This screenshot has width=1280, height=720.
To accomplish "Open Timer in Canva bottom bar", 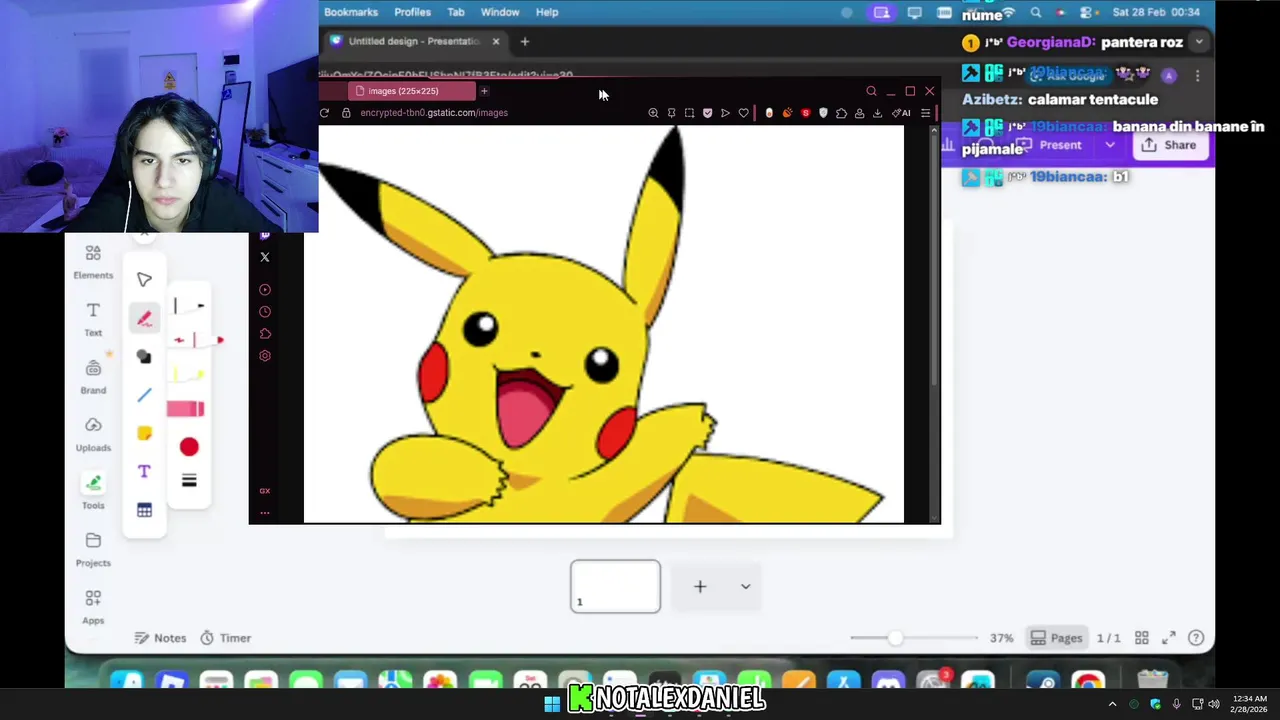I will click(225, 638).
